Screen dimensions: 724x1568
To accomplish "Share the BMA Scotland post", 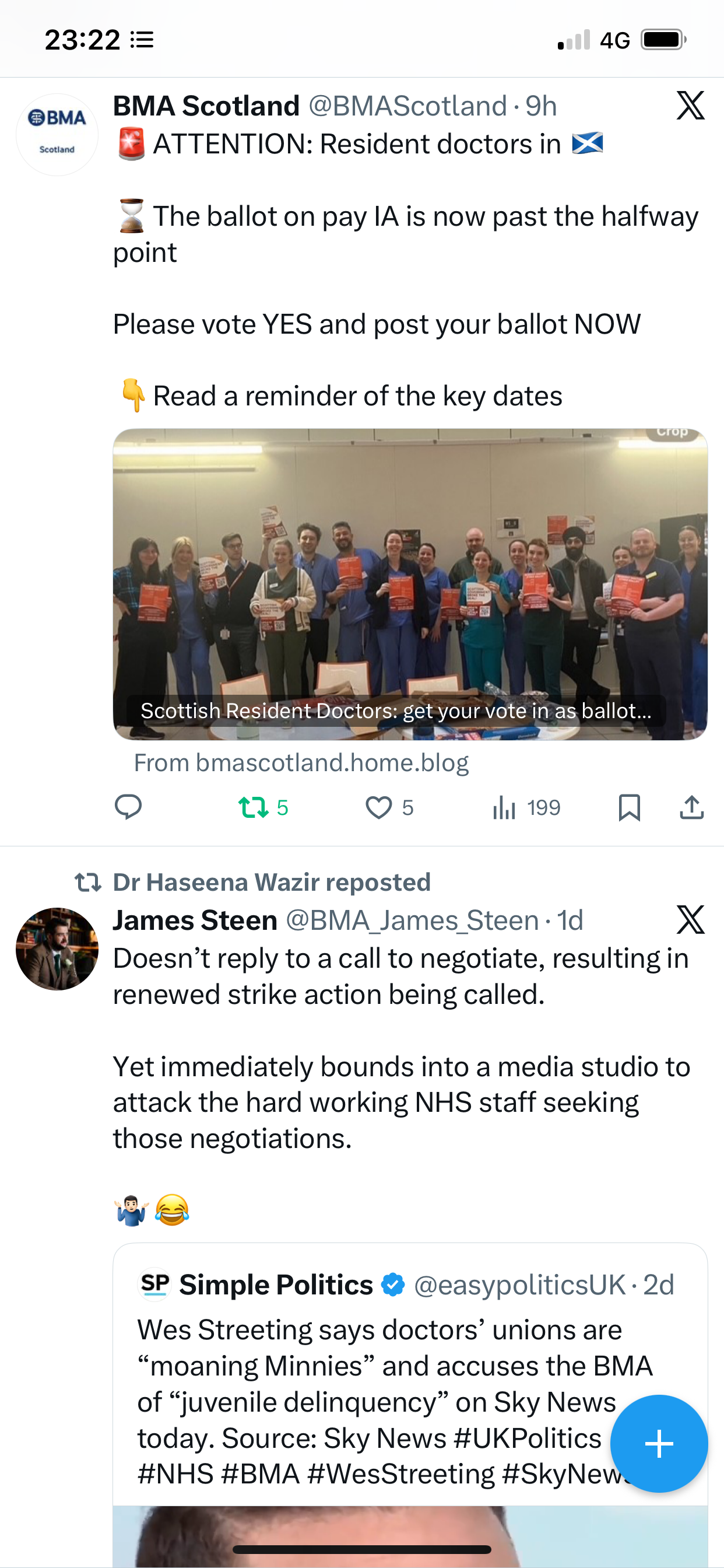I will coord(692,807).
